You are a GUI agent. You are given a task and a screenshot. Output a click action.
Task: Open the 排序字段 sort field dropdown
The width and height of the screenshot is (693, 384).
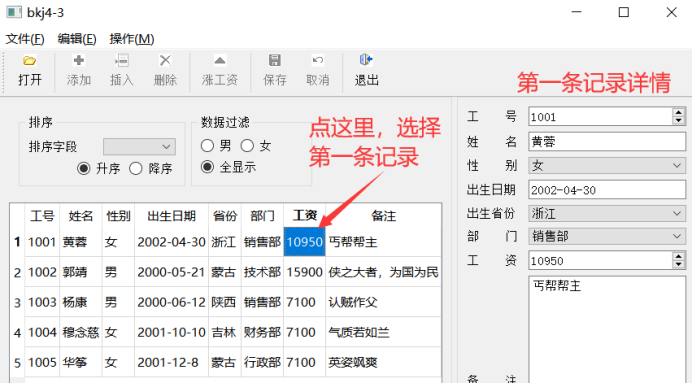click(139, 147)
